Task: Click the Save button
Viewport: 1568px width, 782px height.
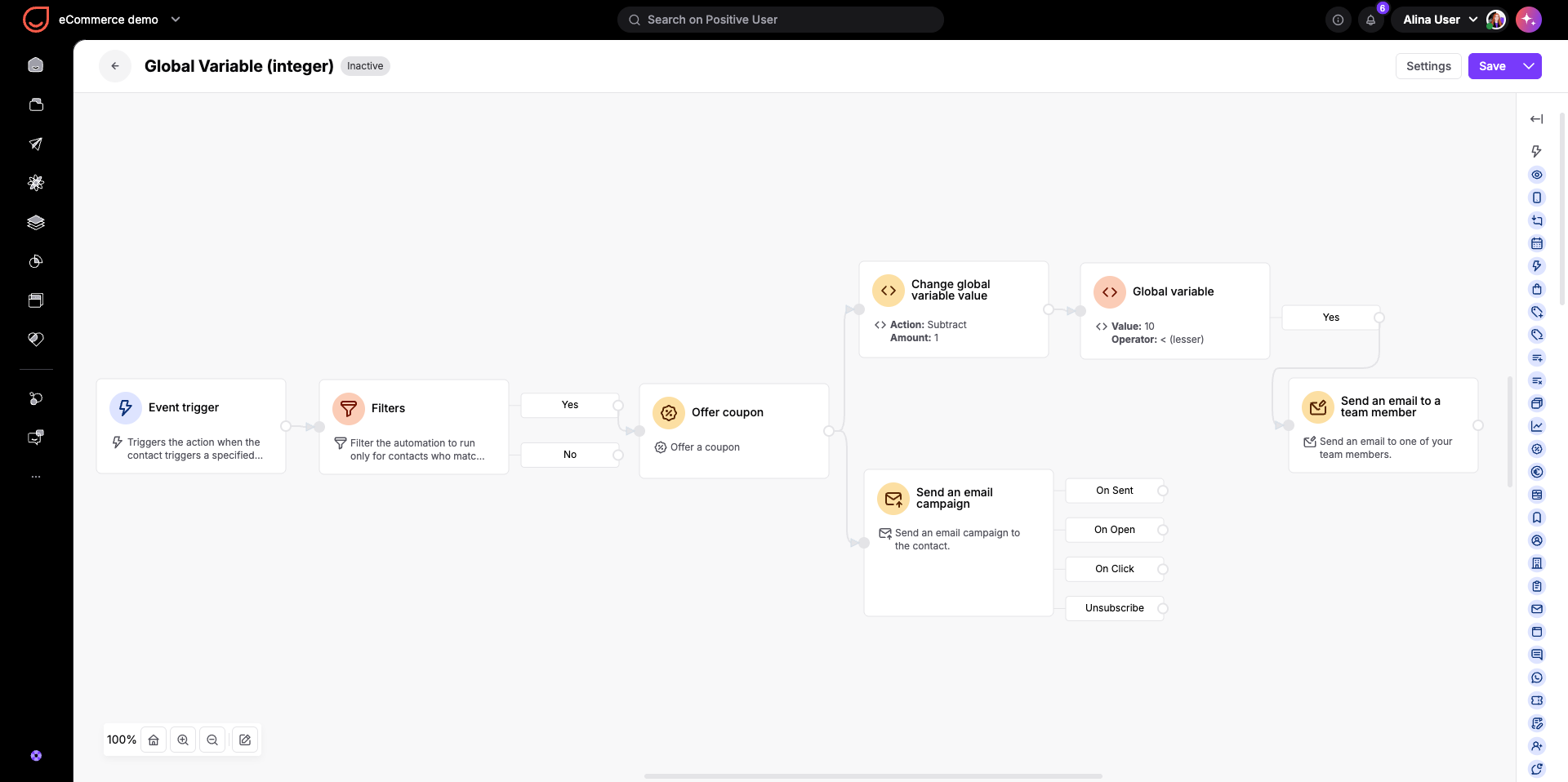Action: [1492, 66]
